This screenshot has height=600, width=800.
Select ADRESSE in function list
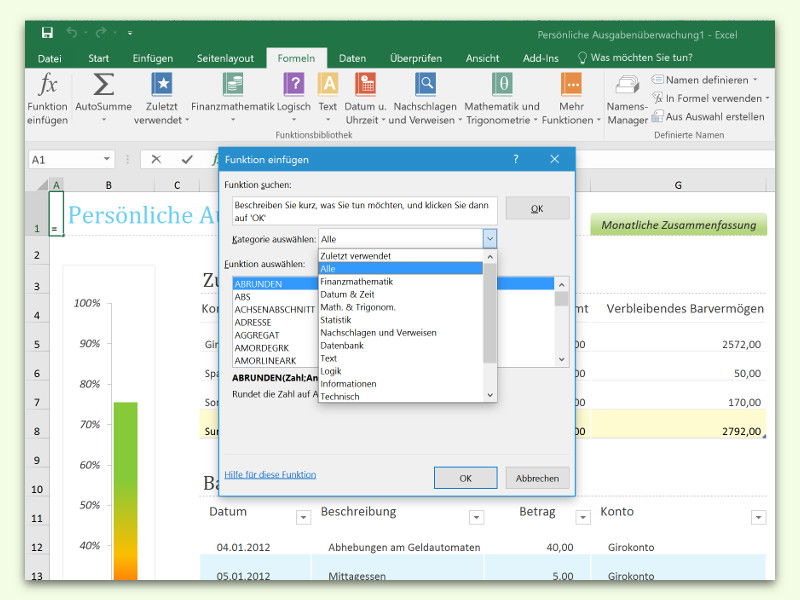pyautogui.click(x=274, y=322)
